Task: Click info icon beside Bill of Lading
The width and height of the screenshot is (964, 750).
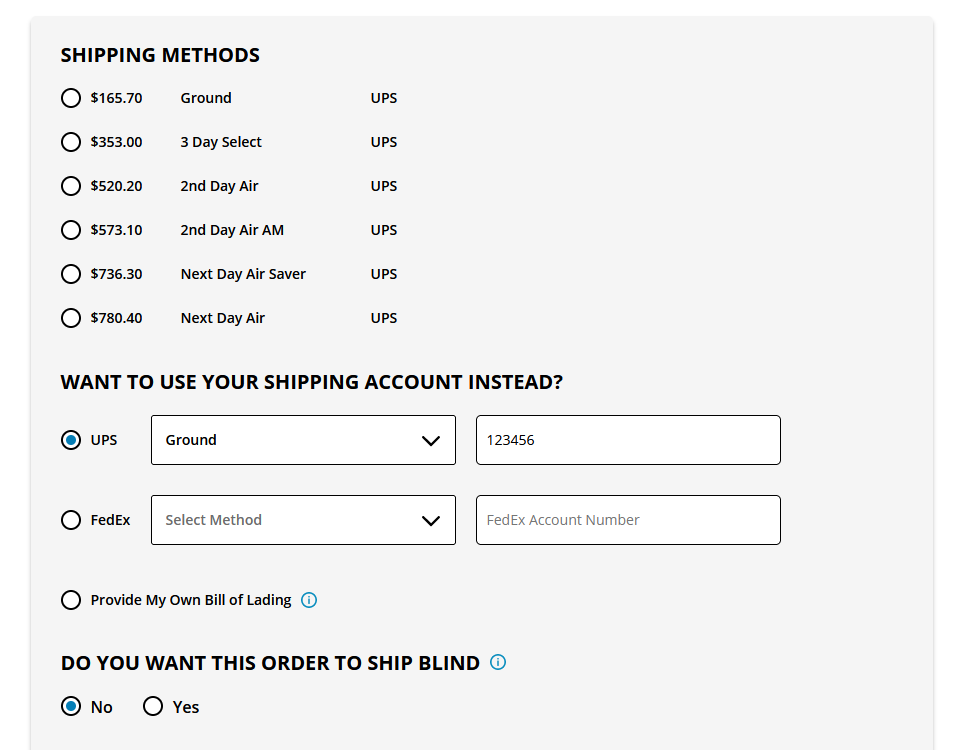Action: point(309,600)
